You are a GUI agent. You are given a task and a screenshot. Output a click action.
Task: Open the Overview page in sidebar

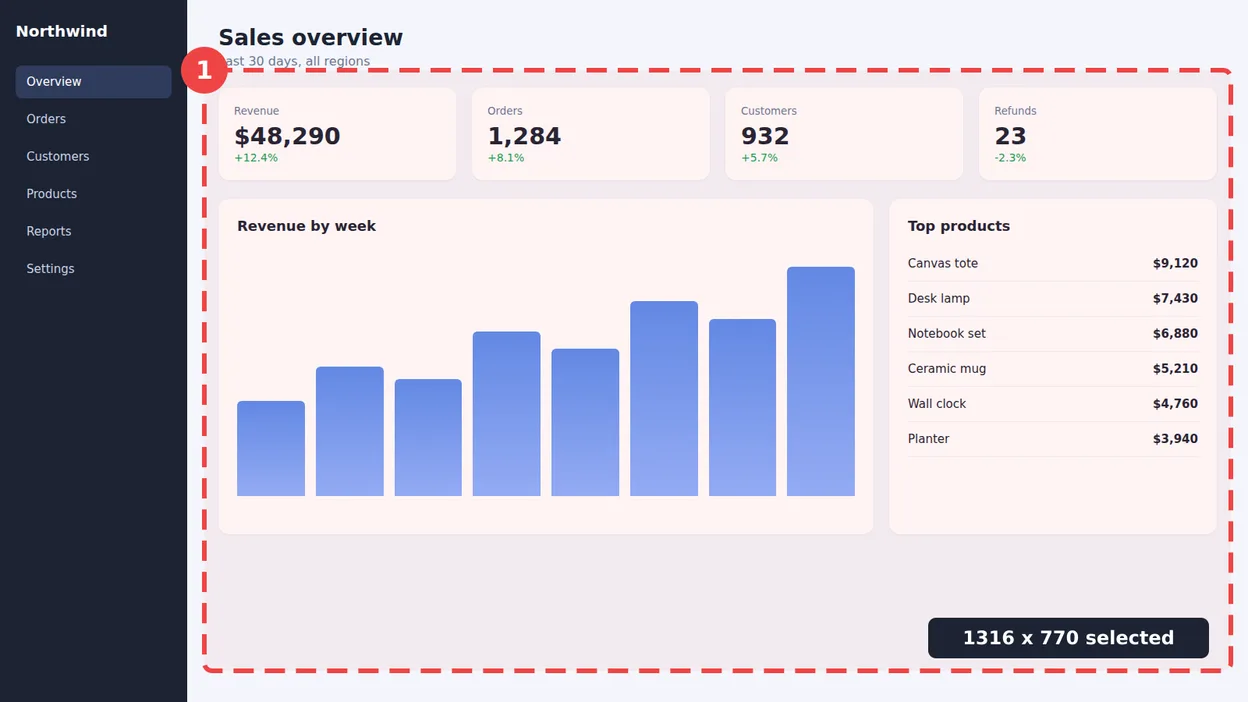pos(93,82)
